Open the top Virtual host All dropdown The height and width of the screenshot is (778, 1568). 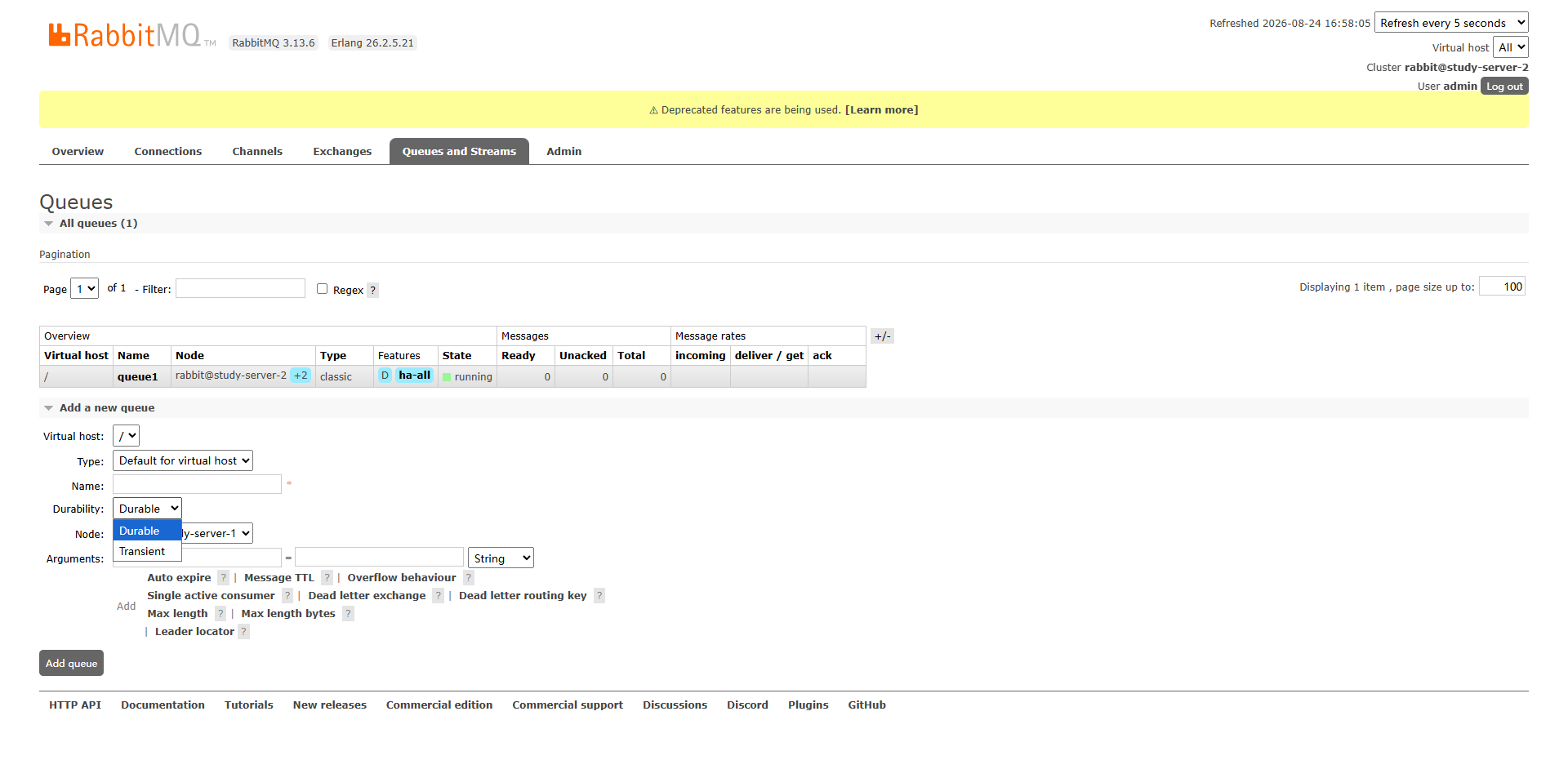point(1510,47)
